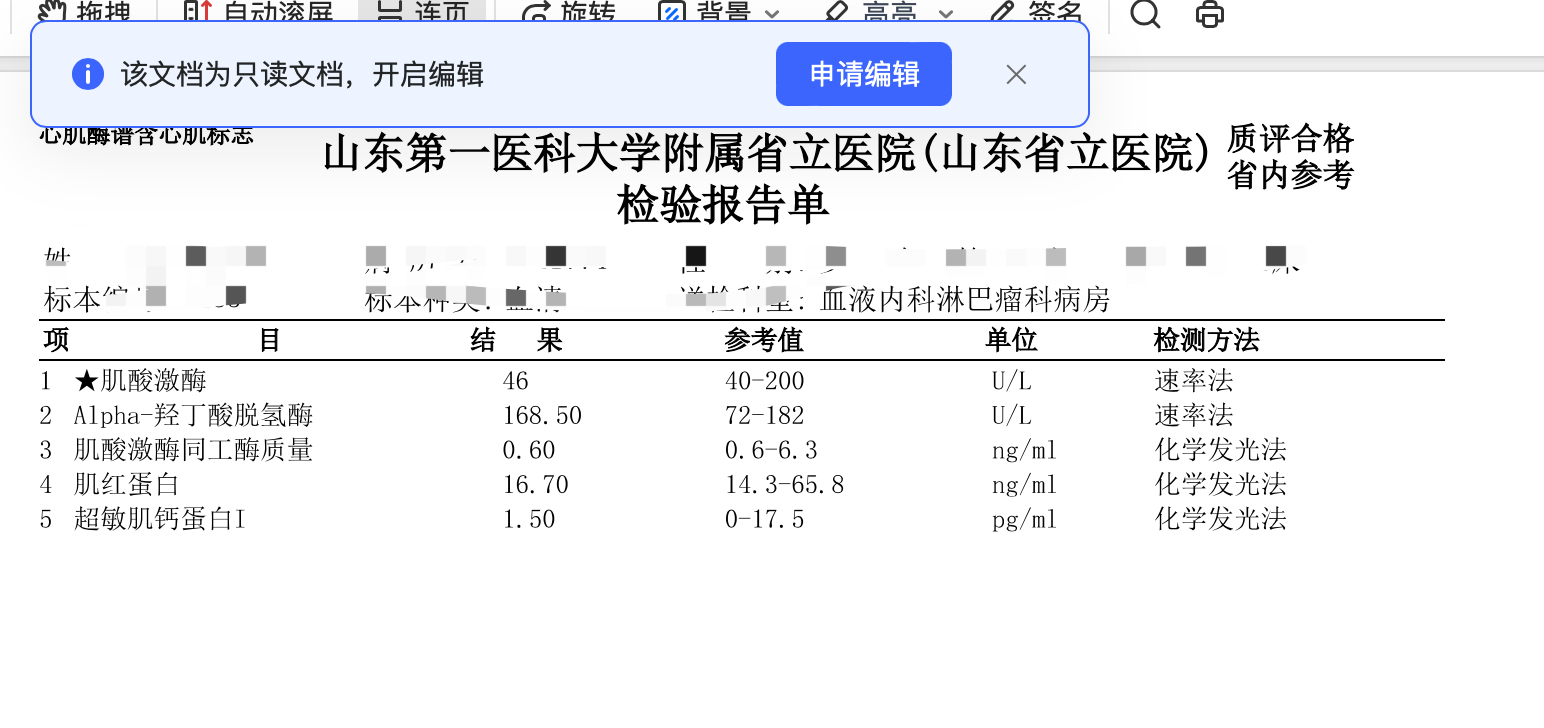Dismiss the read-only notification banner

1016,74
